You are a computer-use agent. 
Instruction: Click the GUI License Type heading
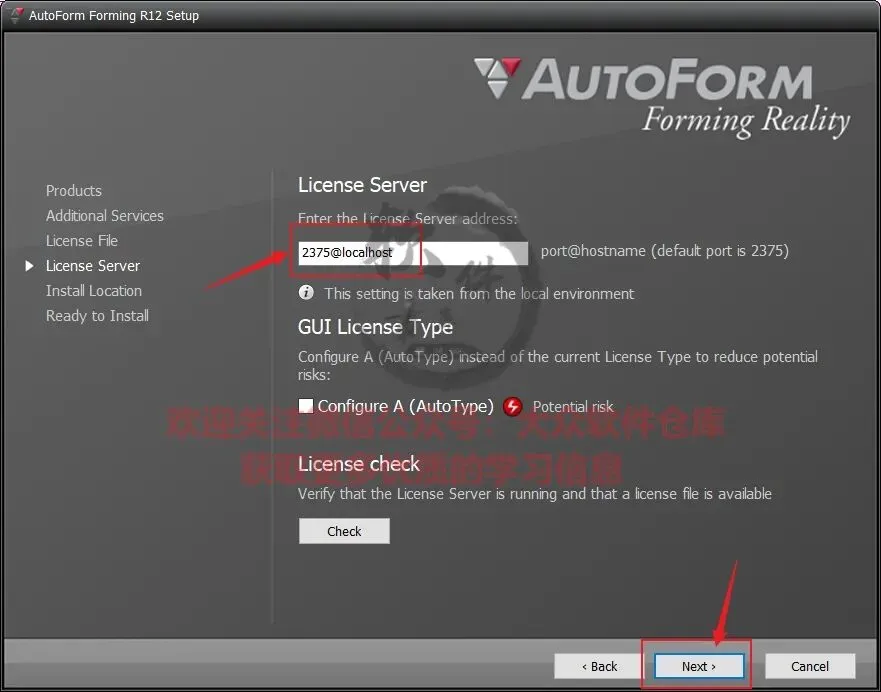click(375, 327)
